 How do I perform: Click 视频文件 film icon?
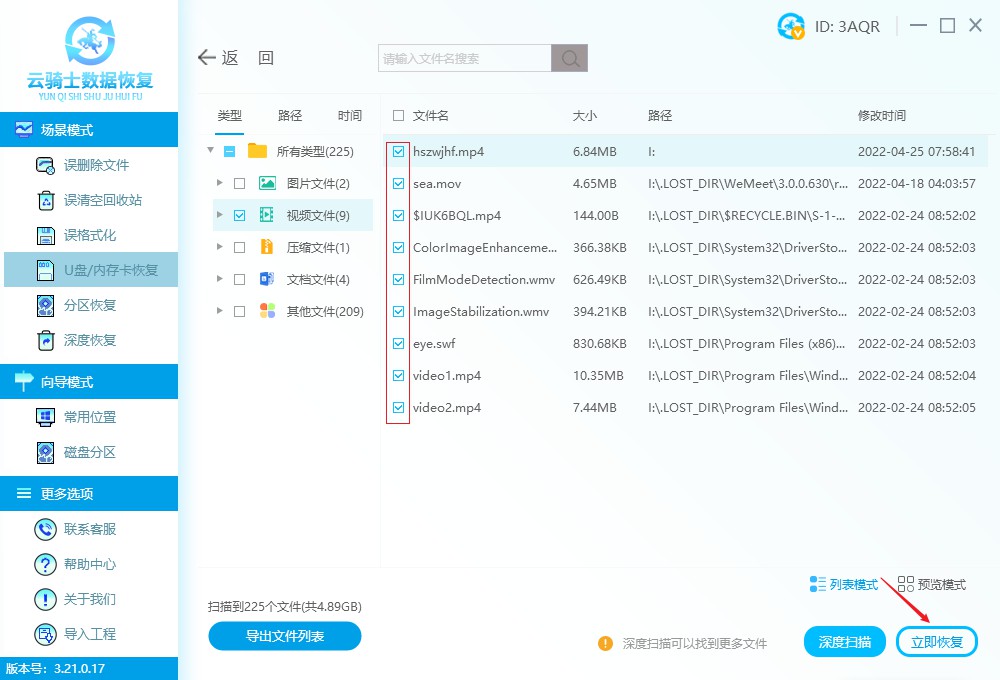click(x=267, y=216)
